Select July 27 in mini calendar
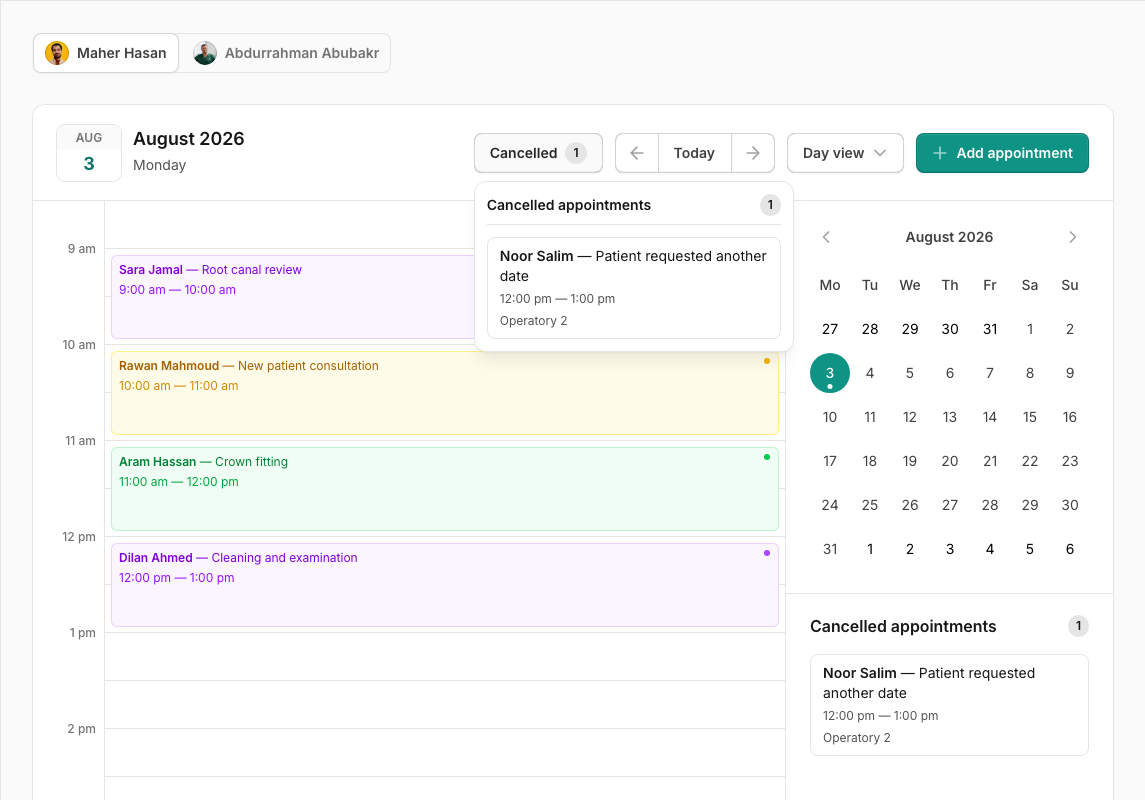1145x800 pixels. click(830, 329)
